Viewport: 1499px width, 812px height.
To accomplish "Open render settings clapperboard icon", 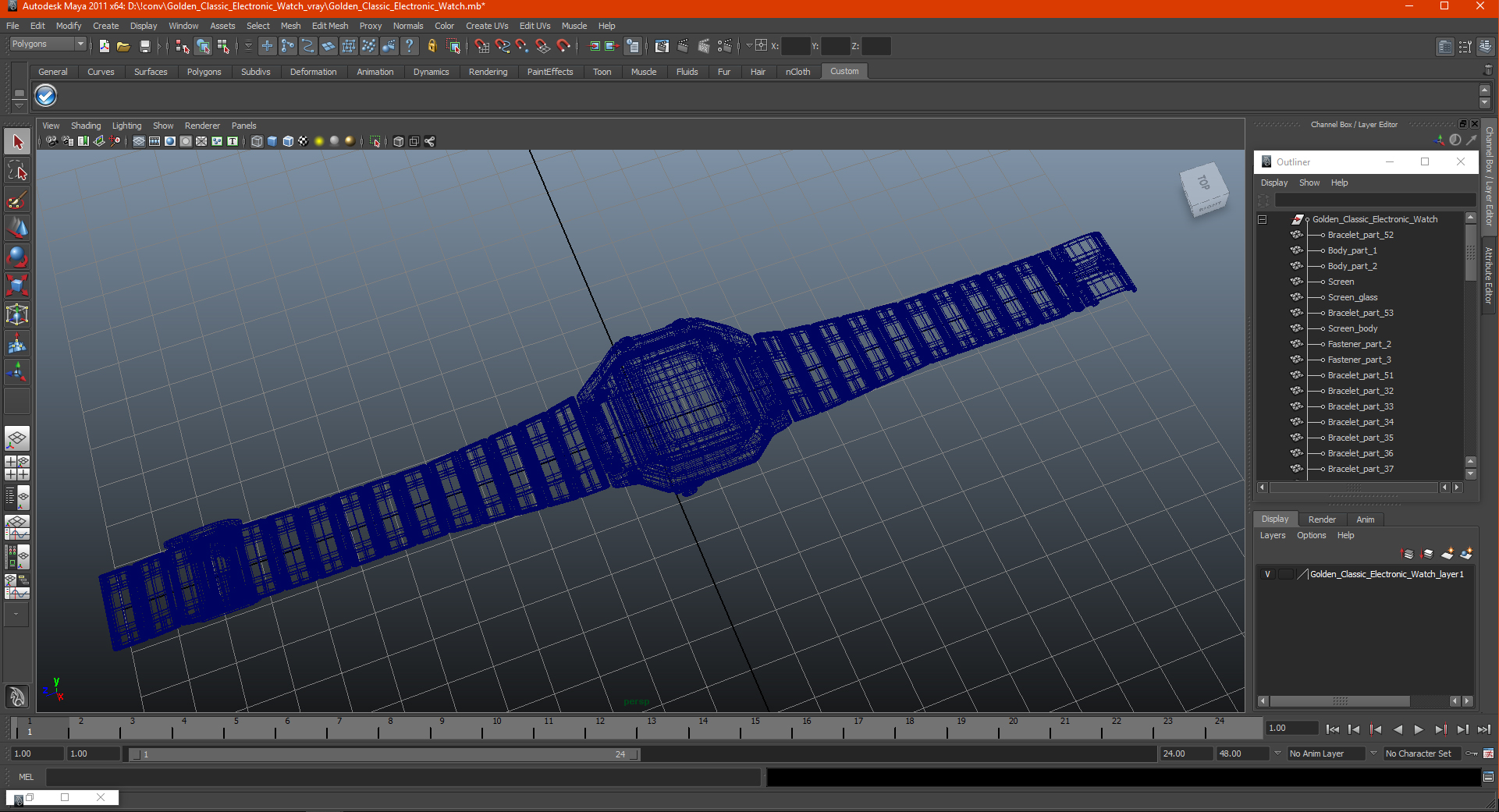I will click(725, 46).
